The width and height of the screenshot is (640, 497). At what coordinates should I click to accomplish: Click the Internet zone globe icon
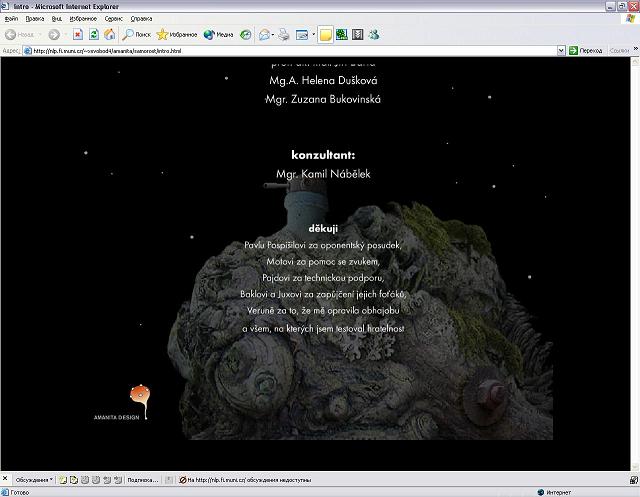point(541,493)
